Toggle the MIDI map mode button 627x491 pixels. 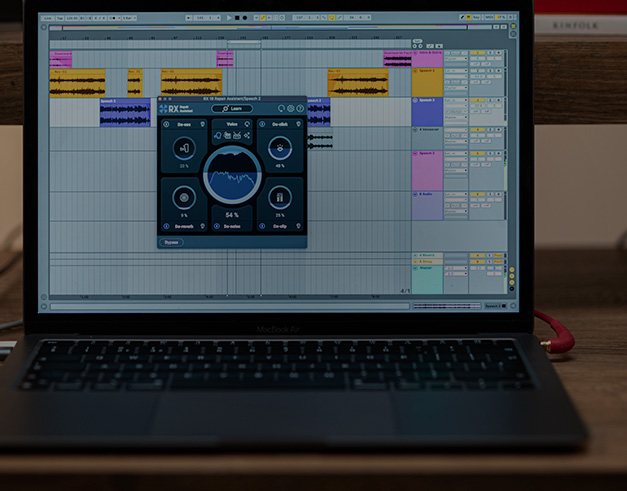489,17
